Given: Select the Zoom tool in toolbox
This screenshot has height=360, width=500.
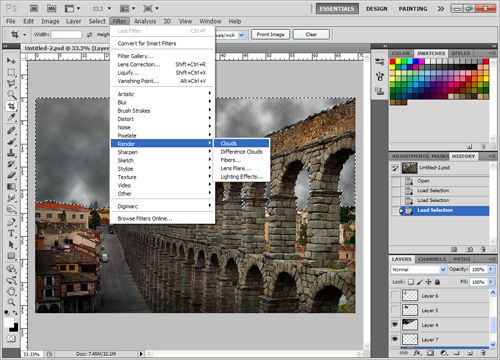Looking at the screenshot, I should pyautogui.click(x=11, y=302).
